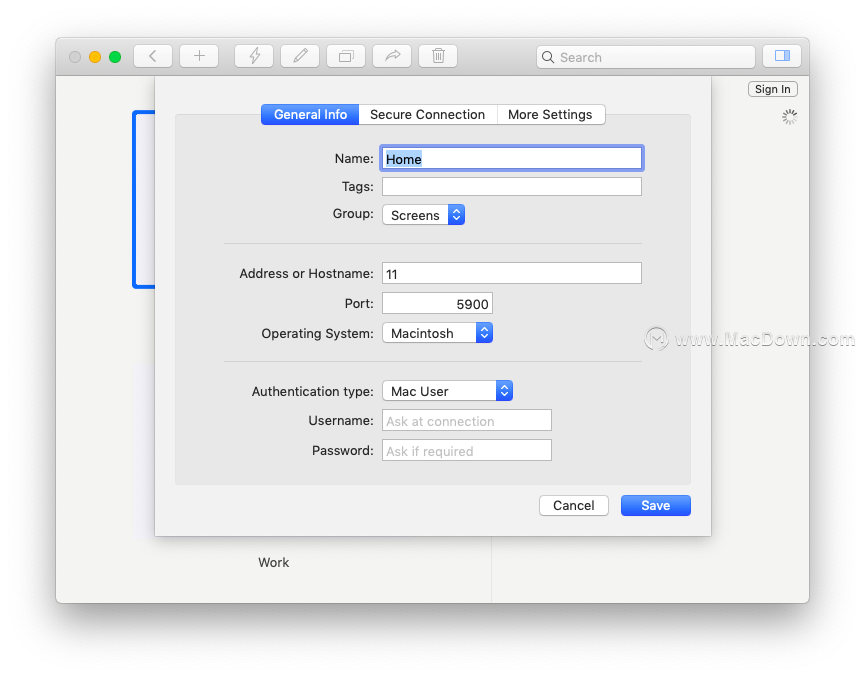The width and height of the screenshot is (865, 677).
Task: Toggle the sidebar panel icon
Action: 782,56
